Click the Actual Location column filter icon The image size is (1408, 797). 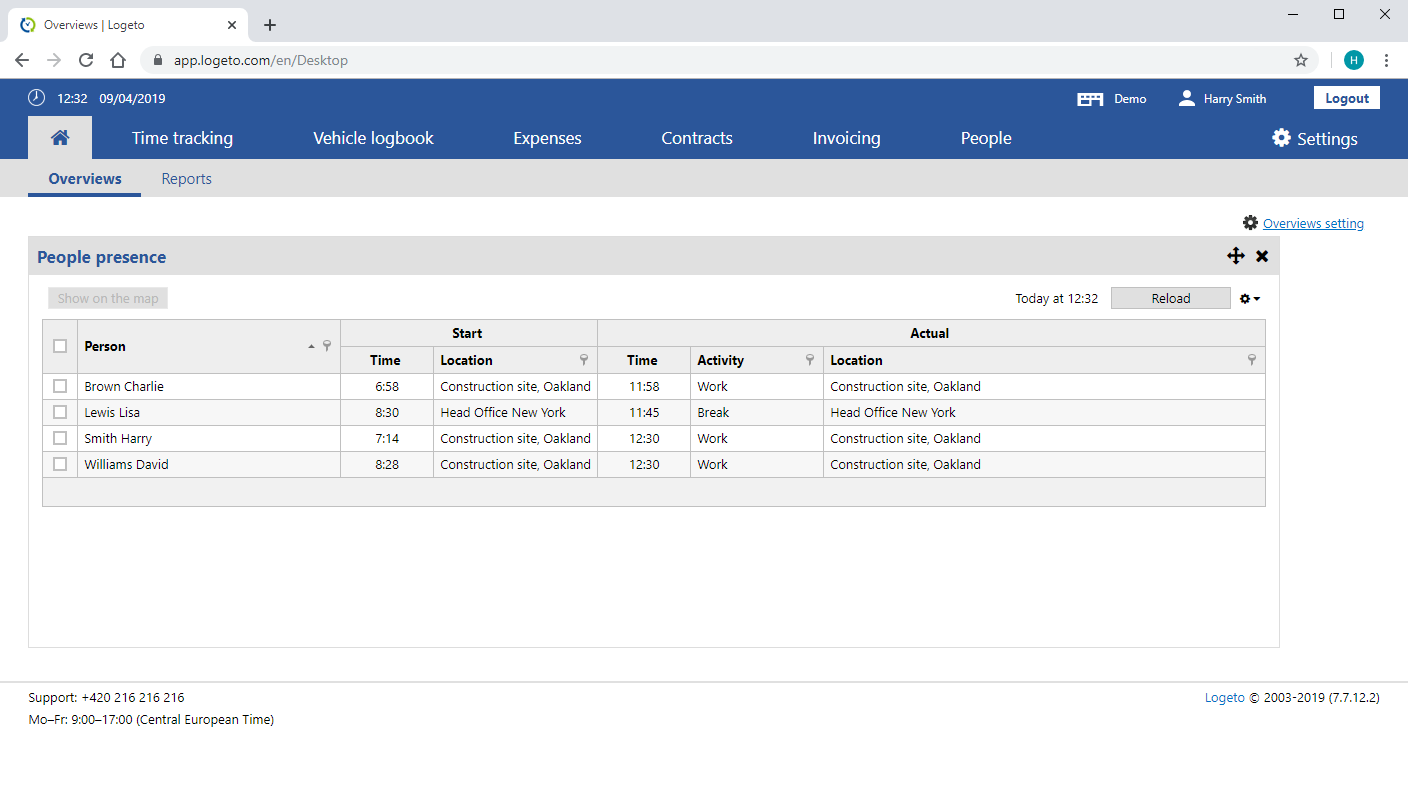[1252, 360]
